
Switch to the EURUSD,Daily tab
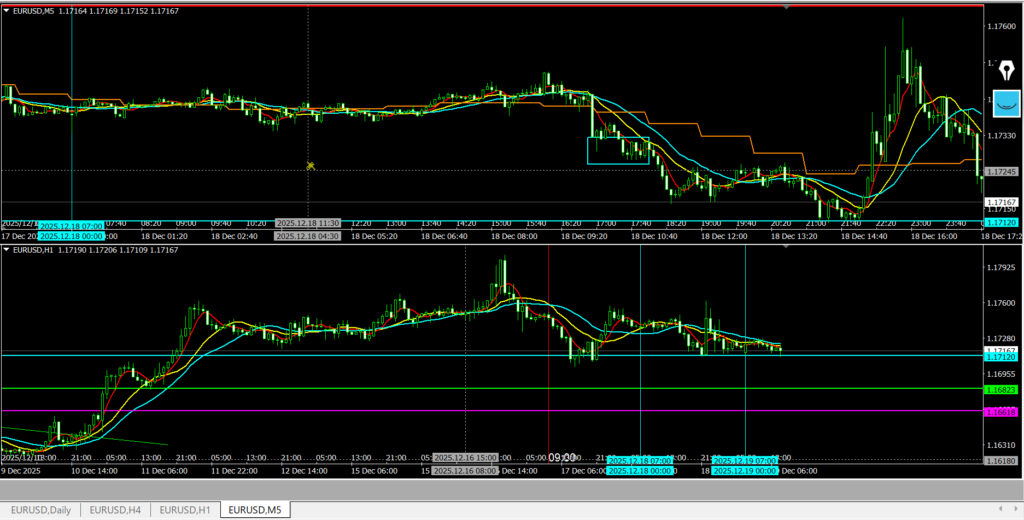40,510
